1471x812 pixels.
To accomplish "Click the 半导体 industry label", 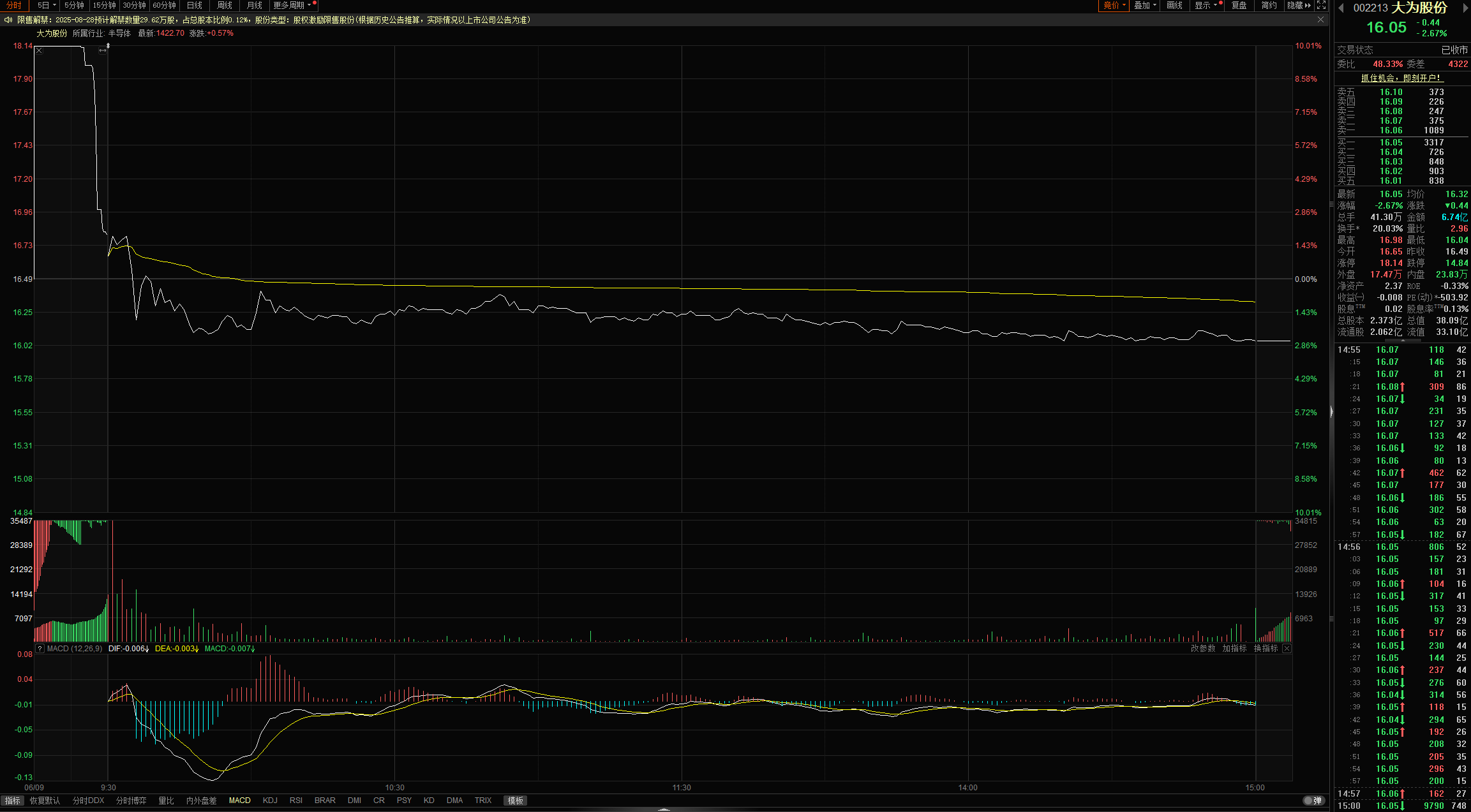I will (119, 33).
